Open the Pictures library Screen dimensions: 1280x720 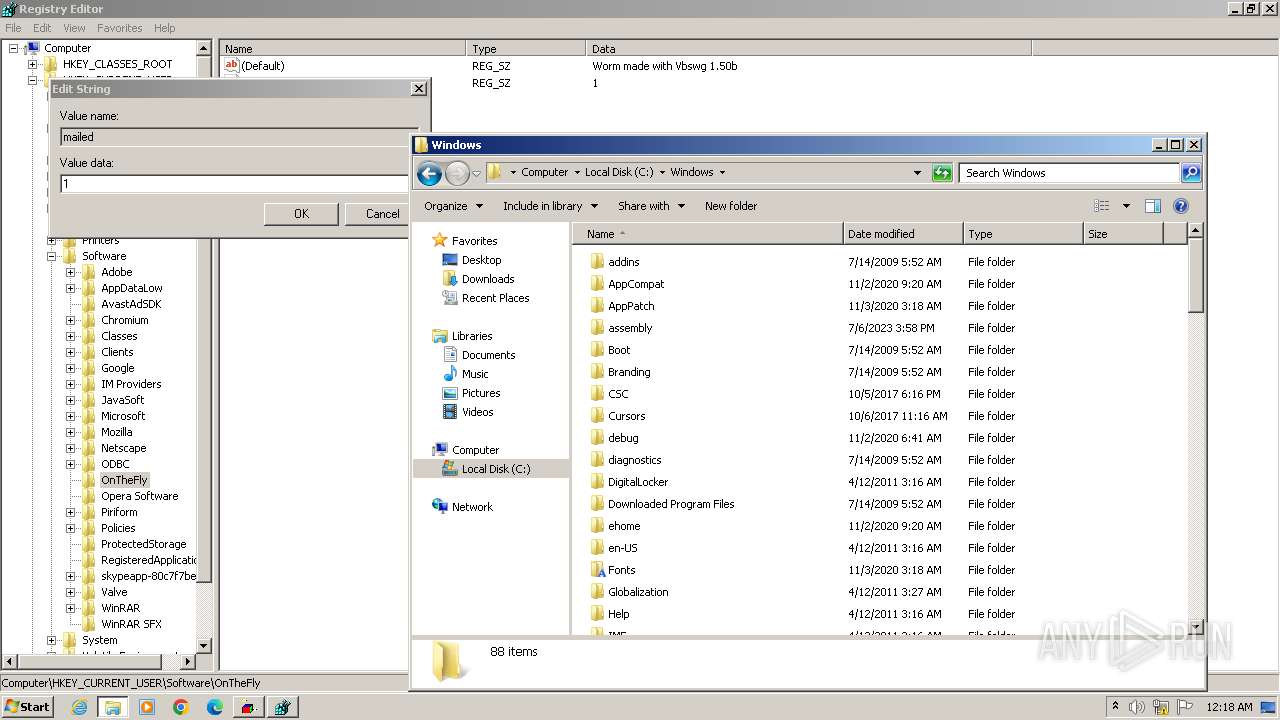click(x=481, y=393)
